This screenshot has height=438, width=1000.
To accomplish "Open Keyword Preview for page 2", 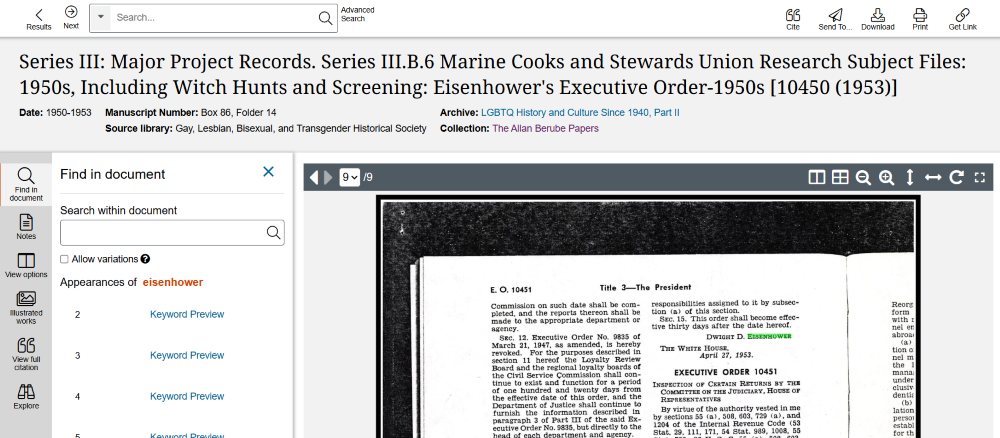I will click(187, 314).
